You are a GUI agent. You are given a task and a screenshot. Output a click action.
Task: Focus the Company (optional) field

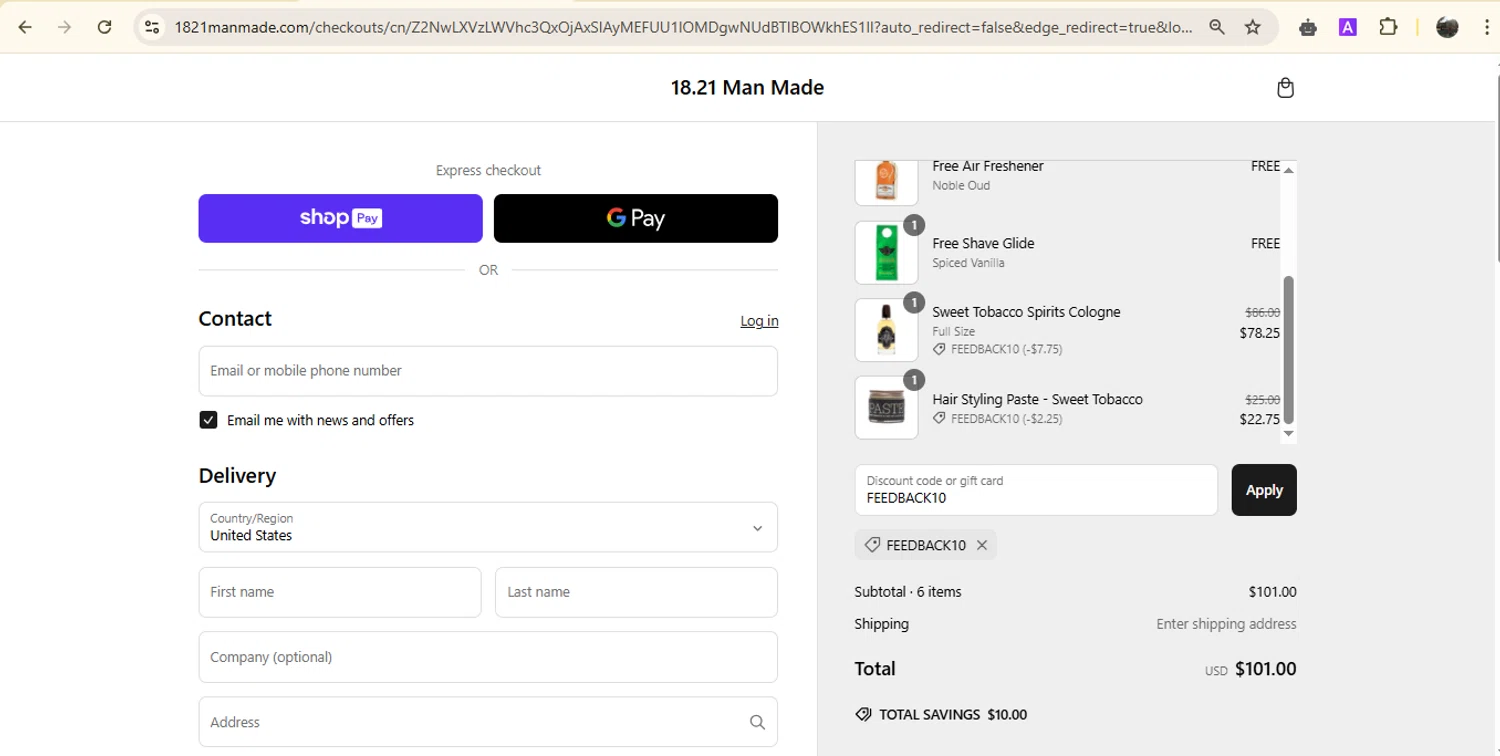click(488, 657)
